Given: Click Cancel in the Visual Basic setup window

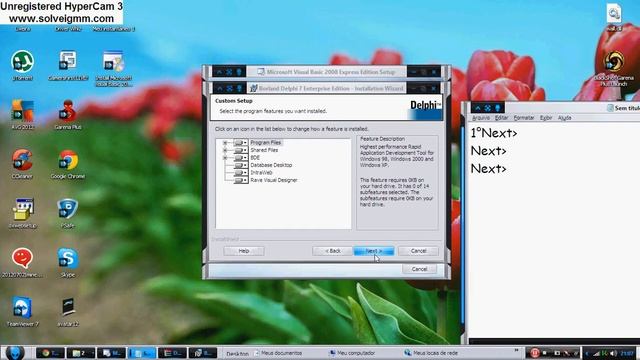Looking at the screenshot, I should click(419, 269).
